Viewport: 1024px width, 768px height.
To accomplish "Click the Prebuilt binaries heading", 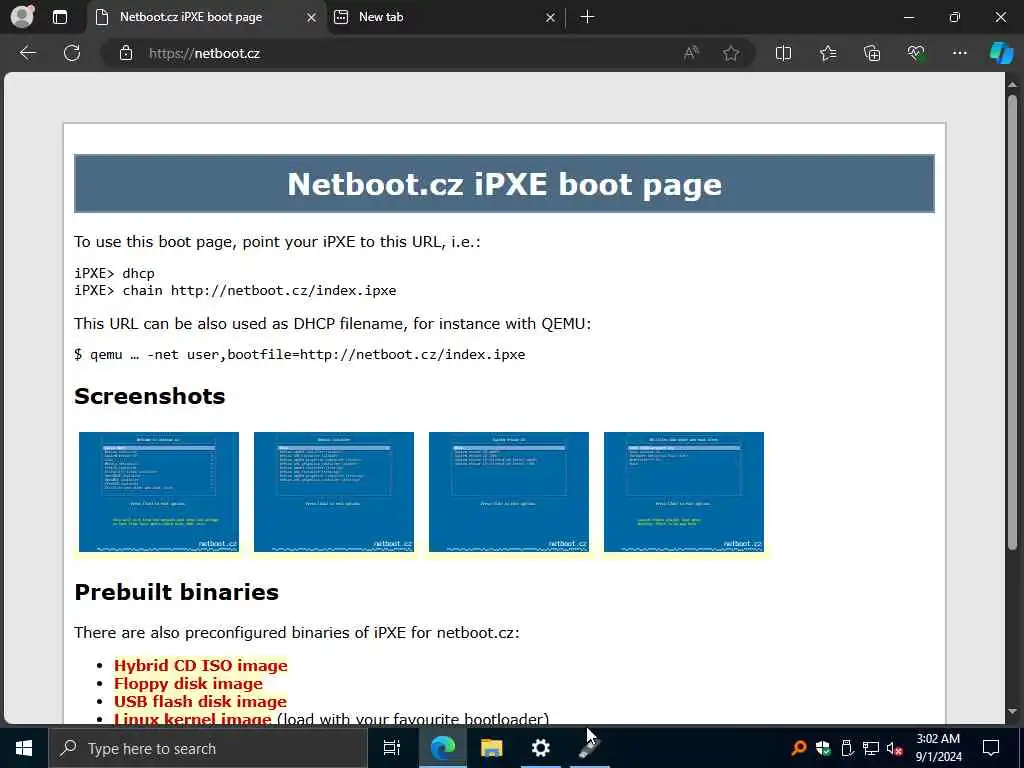I will pos(176,592).
